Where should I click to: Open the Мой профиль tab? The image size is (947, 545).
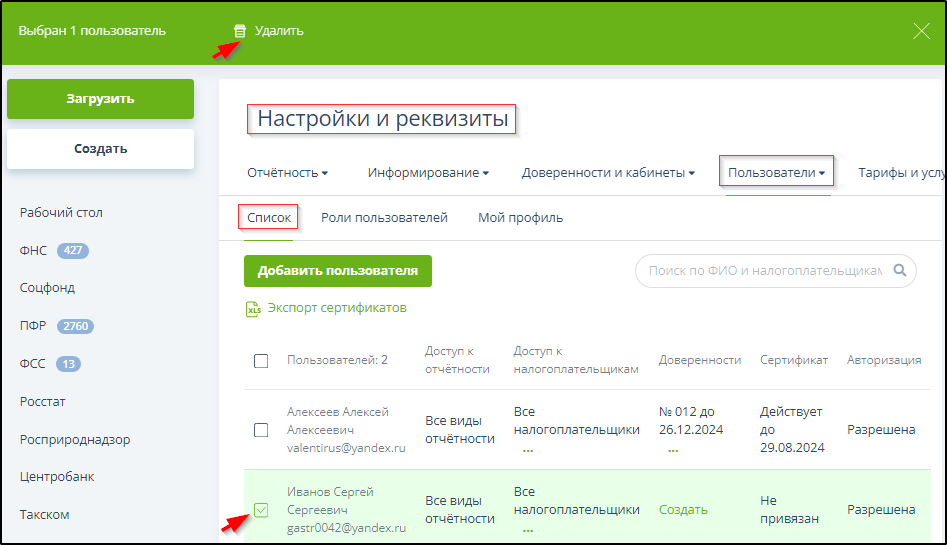coord(520,217)
